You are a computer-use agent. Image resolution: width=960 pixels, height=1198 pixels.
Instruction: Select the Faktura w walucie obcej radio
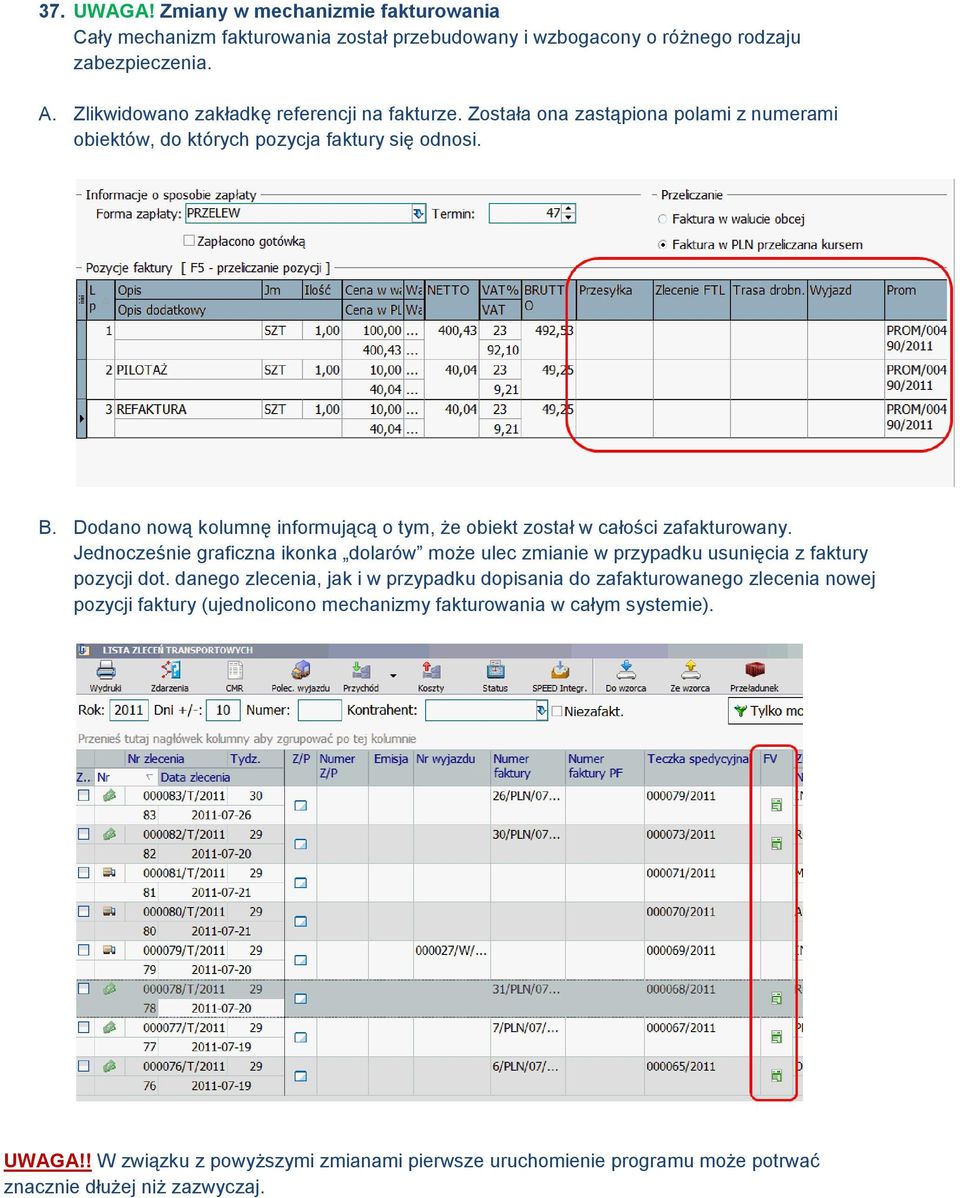[x=663, y=219]
